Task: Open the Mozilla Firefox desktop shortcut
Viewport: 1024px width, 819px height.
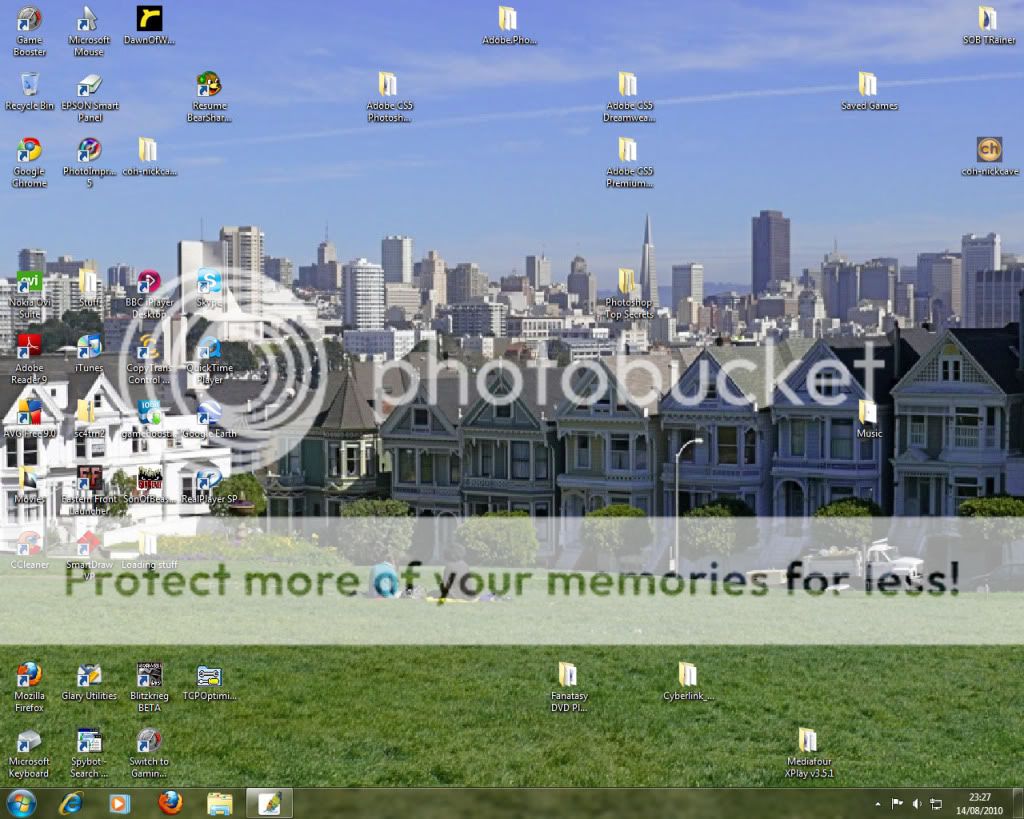Action: (29, 676)
